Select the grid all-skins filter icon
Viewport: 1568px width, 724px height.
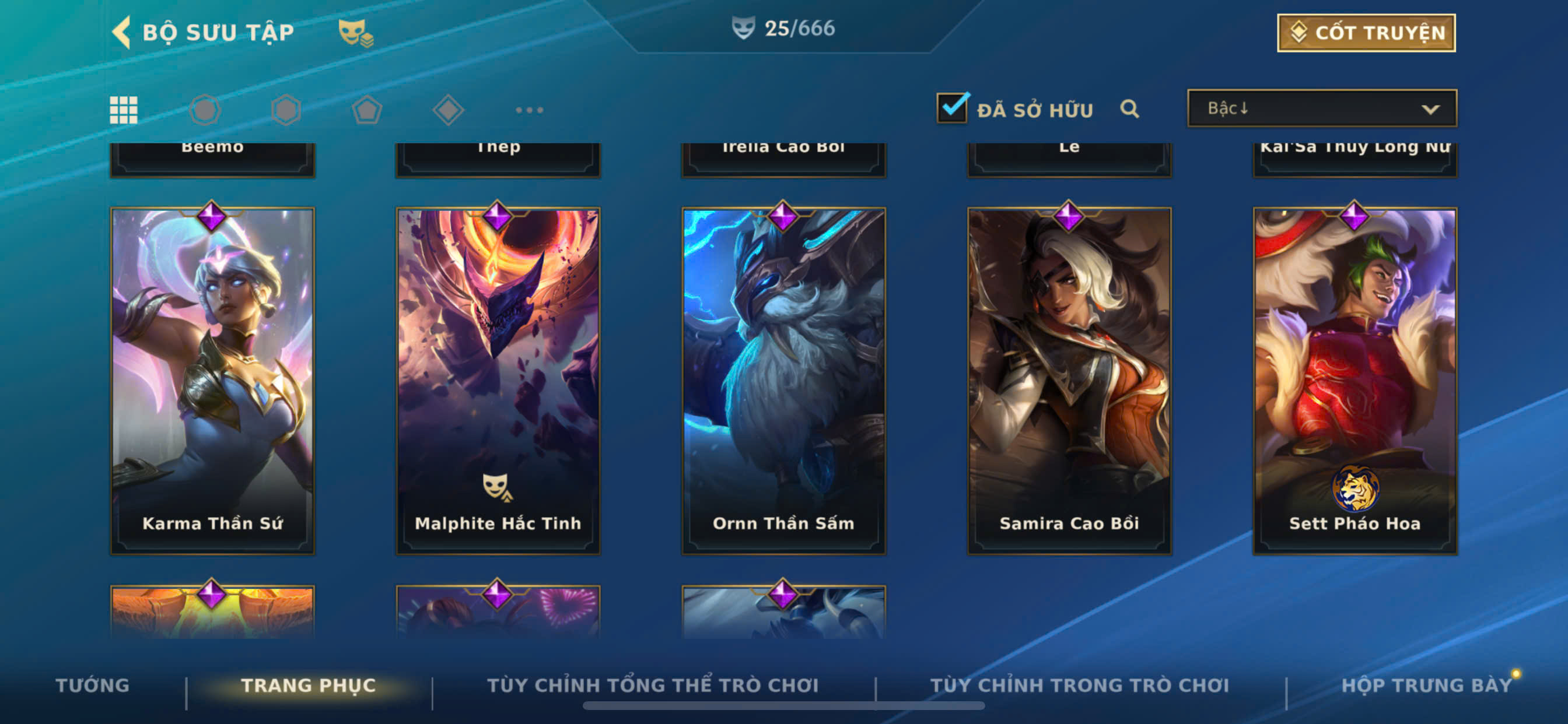click(124, 110)
